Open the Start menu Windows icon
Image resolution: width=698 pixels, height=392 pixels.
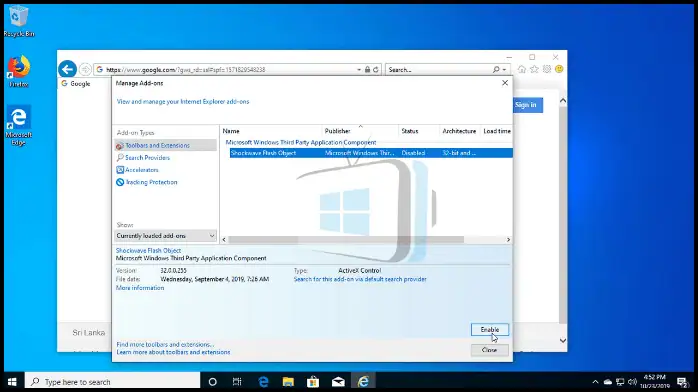[12, 382]
